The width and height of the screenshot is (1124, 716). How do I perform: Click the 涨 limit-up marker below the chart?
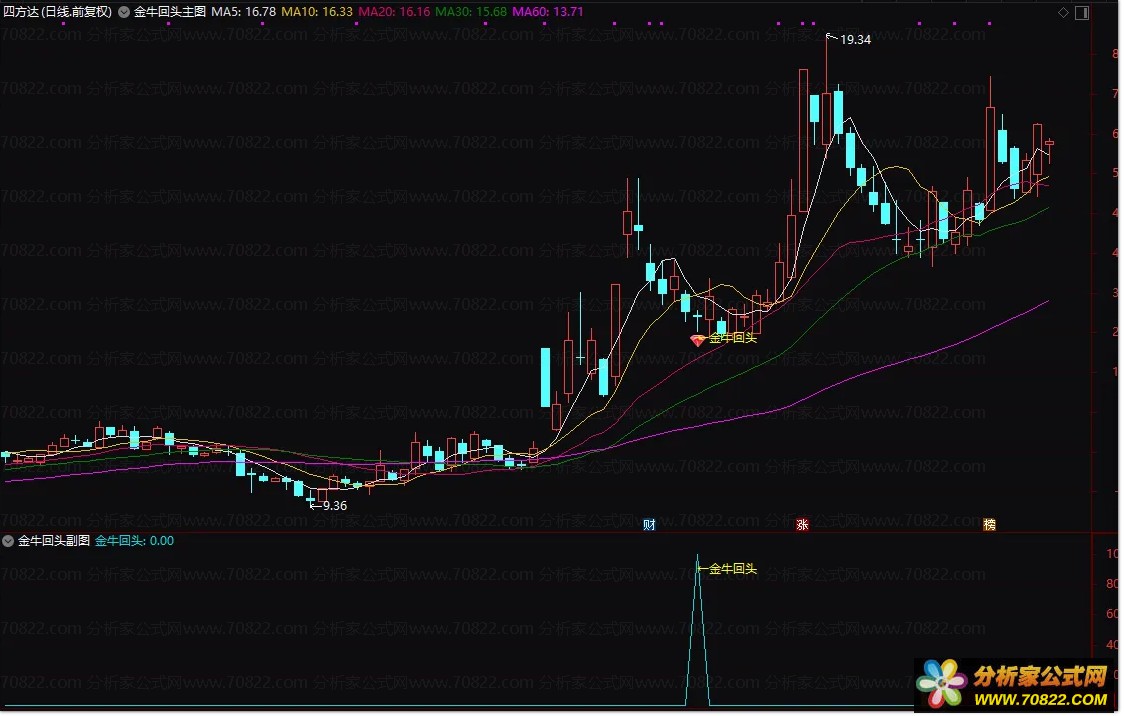802,525
